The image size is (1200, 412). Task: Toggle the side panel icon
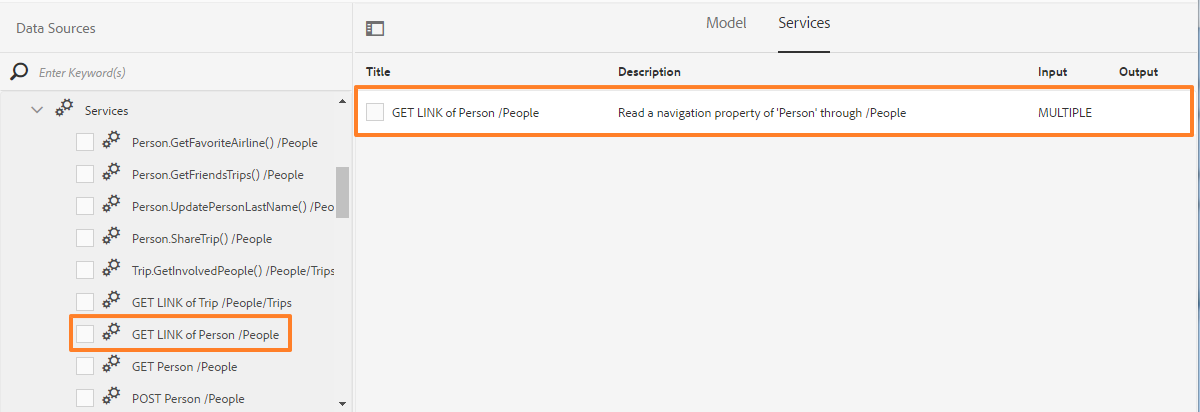(375, 29)
